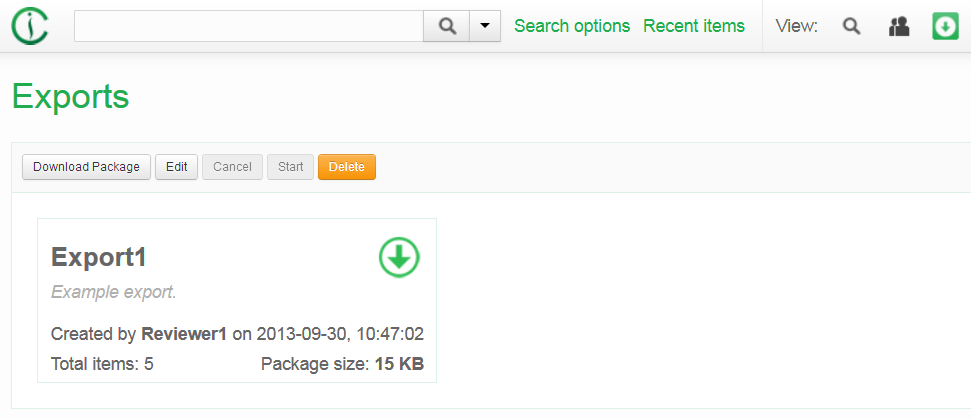The width and height of the screenshot is (971, 419).
Task: Open the search dropdown arrow
Action: click(x=485, y=26)
